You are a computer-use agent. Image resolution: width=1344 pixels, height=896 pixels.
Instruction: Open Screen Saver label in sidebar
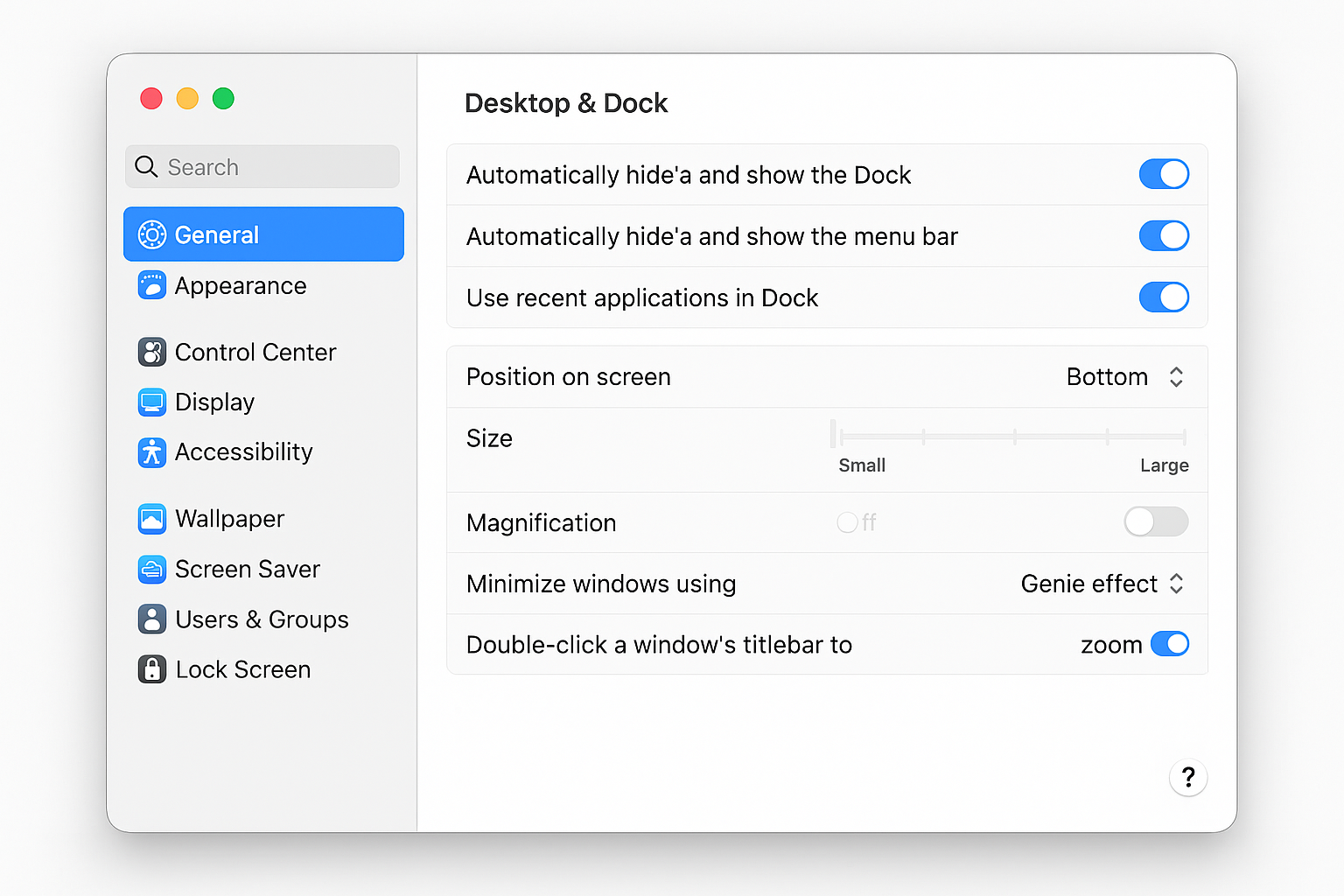(248, 570)
